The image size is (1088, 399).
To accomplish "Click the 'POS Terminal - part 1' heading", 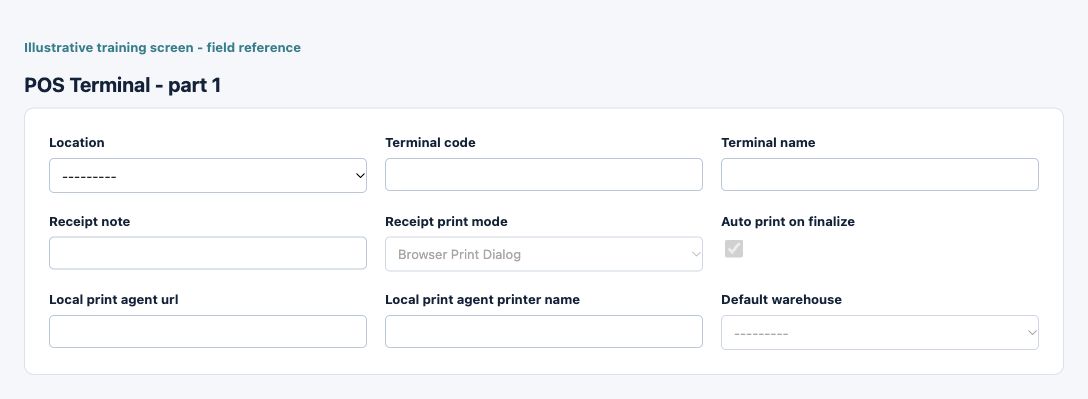I will click(x=122, y=85).
